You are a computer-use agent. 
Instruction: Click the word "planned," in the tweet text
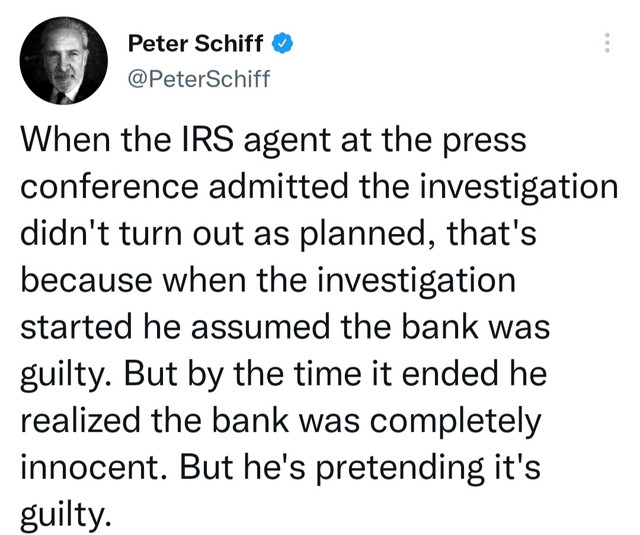368,234
